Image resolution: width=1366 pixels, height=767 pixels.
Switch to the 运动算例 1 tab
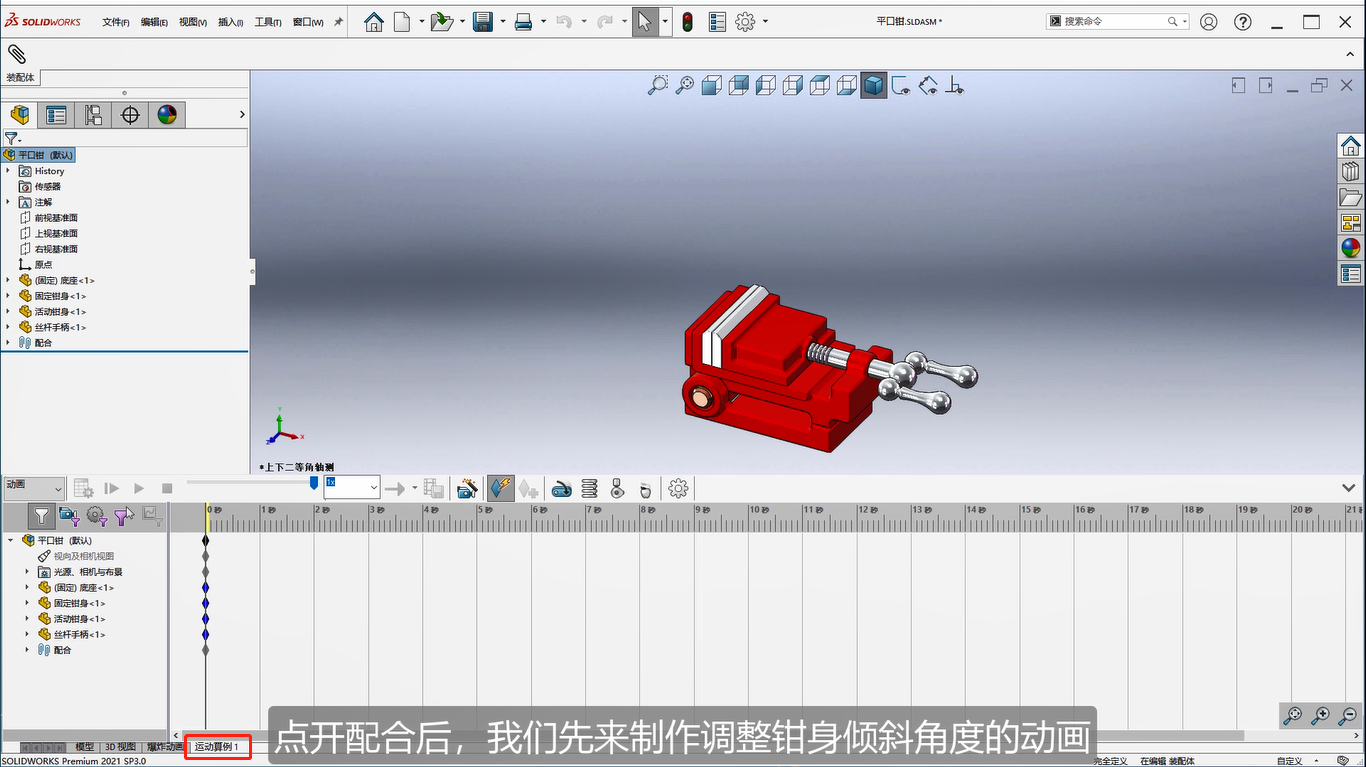click(x=217, y=747)
